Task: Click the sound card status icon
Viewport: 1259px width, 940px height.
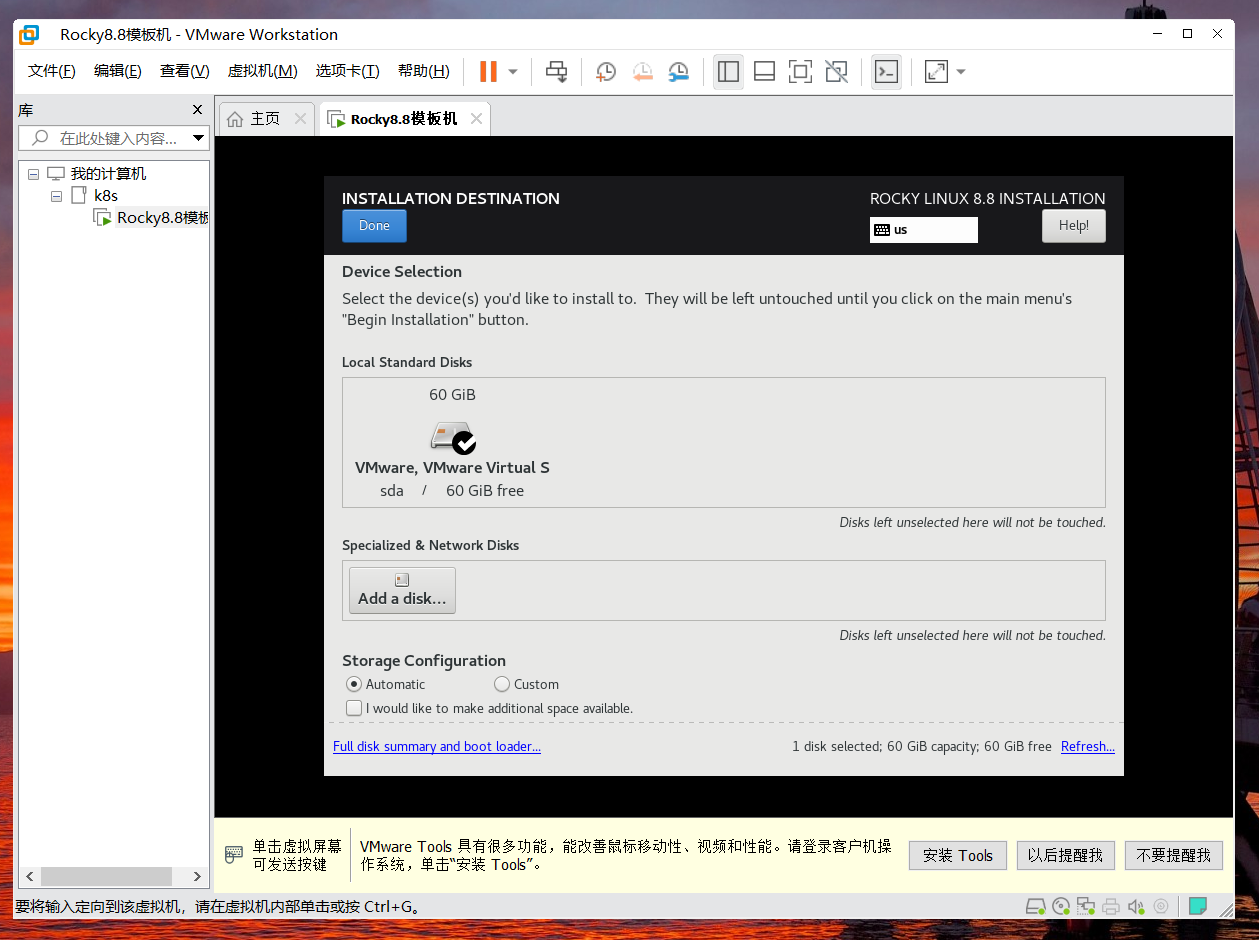Action: click(1136, 907)
